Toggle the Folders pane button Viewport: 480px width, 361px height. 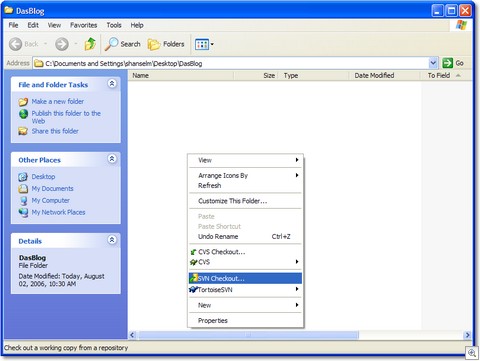click(x=166, y=44)
